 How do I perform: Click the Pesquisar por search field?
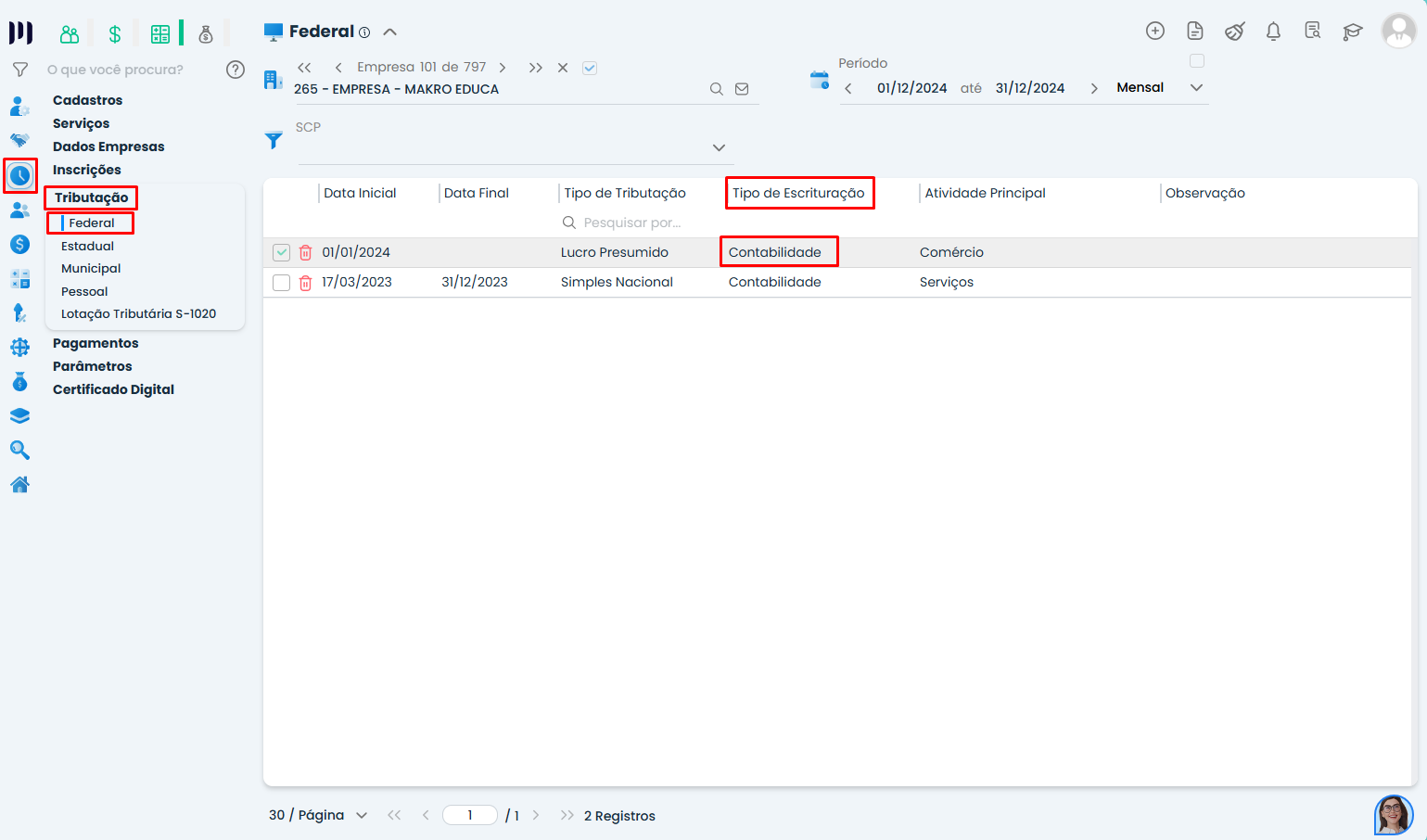[x=632, y=223]
